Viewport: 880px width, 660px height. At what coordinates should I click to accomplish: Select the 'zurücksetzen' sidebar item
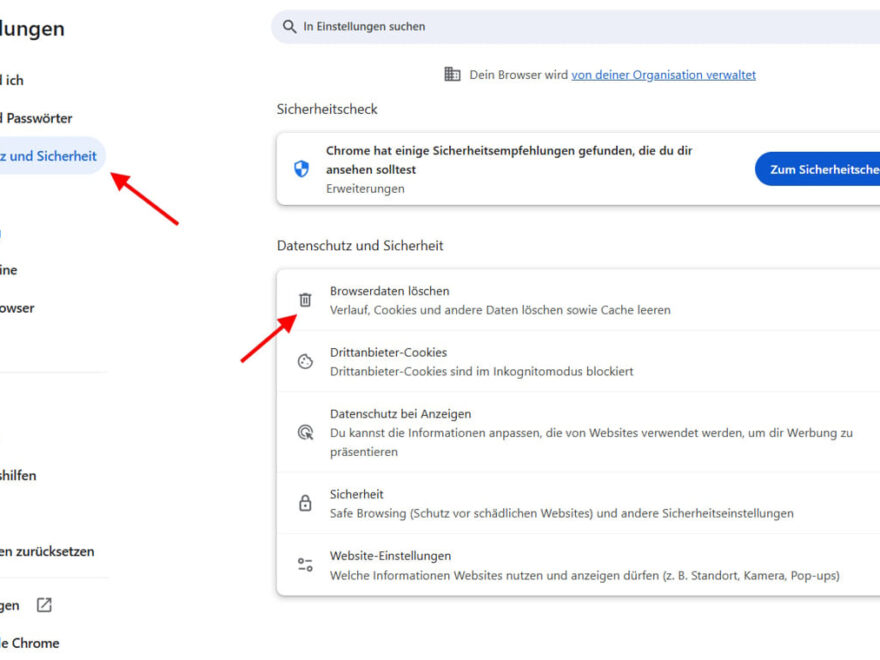coord(47,551)
